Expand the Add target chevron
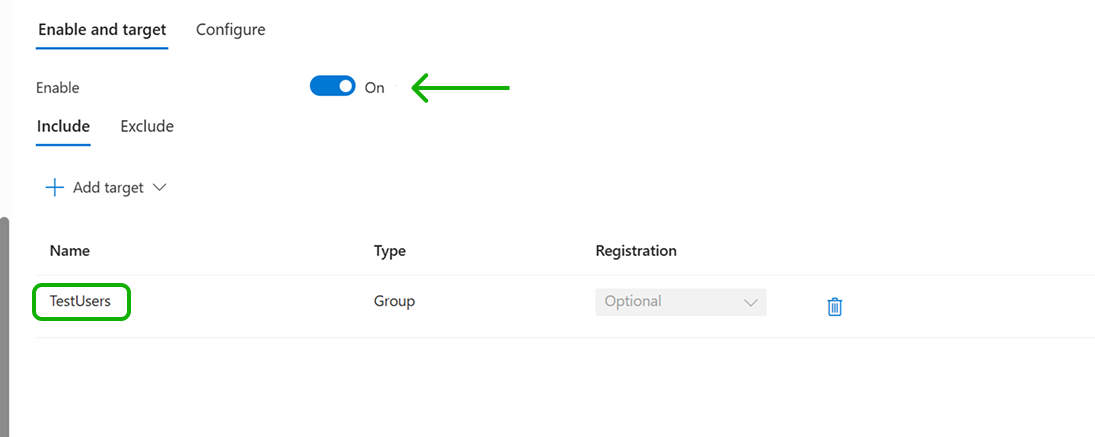 coord(158,187)
